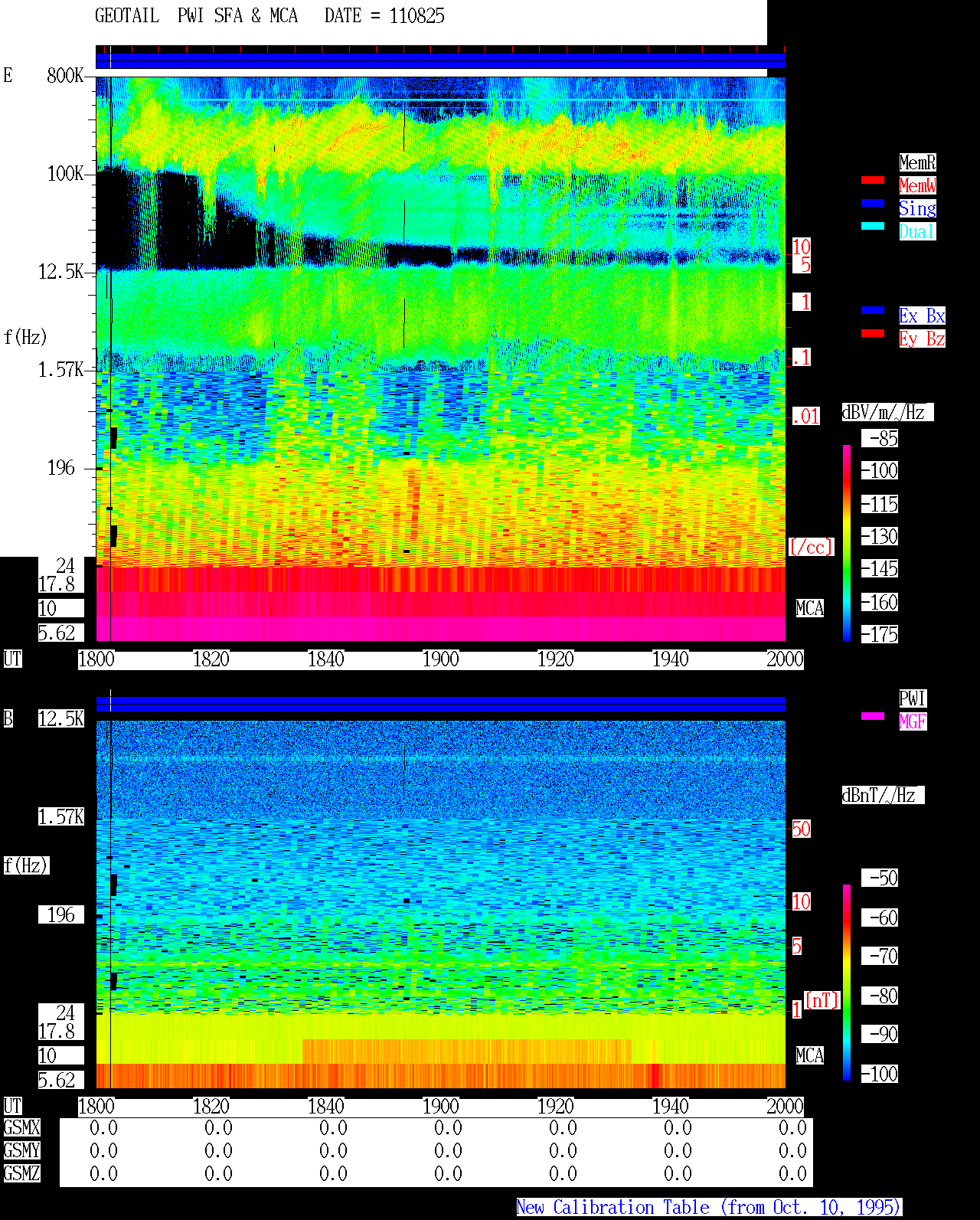Click the red Ey Bz legend swatch
The image size is (980, 1220).
pyautogui.click(x=873, y=333)
